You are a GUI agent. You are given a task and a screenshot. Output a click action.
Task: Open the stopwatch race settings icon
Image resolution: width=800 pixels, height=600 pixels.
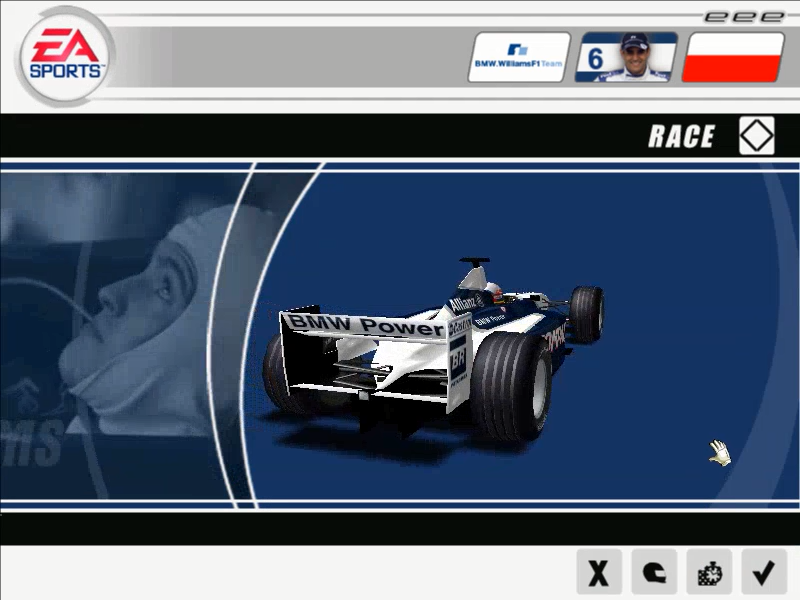coord(709,572)
